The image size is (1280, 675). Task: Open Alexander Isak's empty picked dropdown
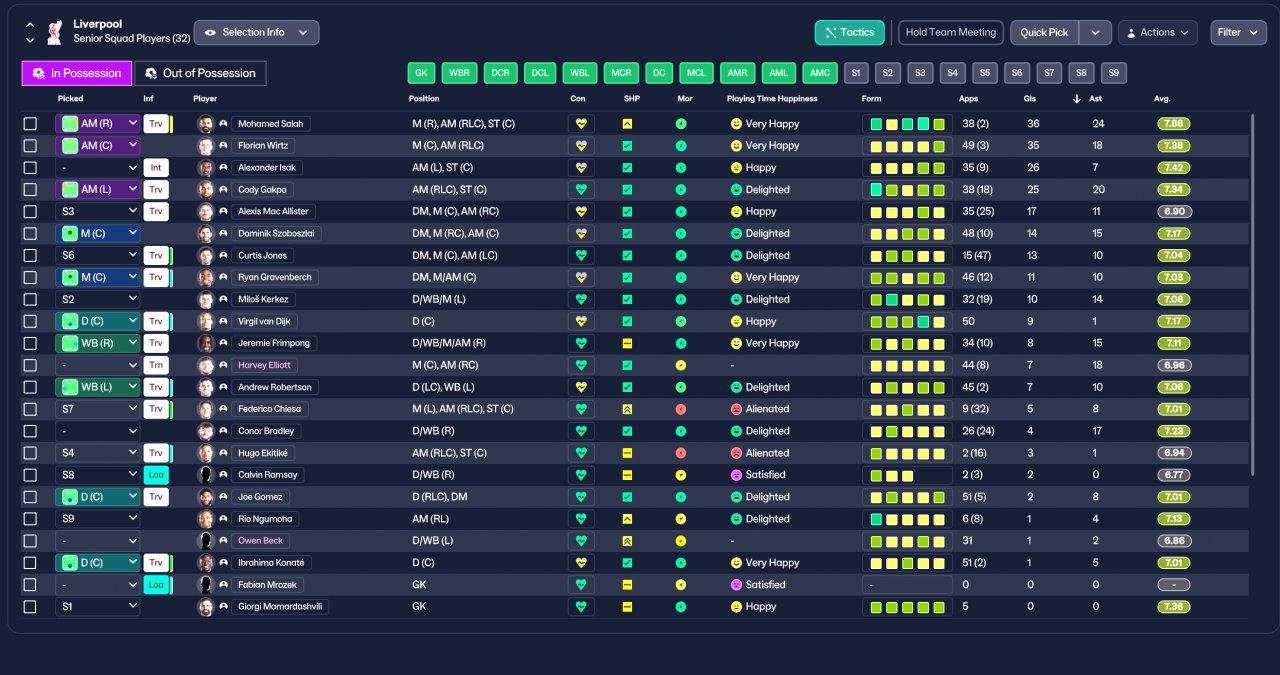98,168
